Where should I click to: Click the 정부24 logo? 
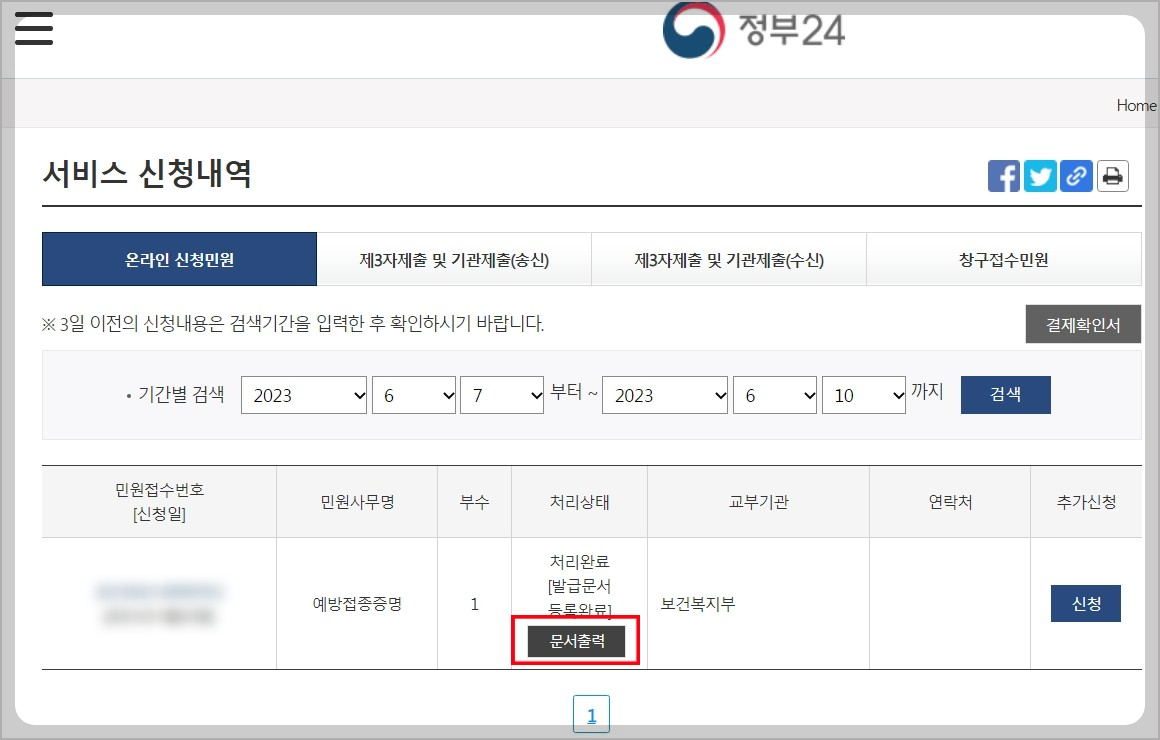(x=753, y=30)
